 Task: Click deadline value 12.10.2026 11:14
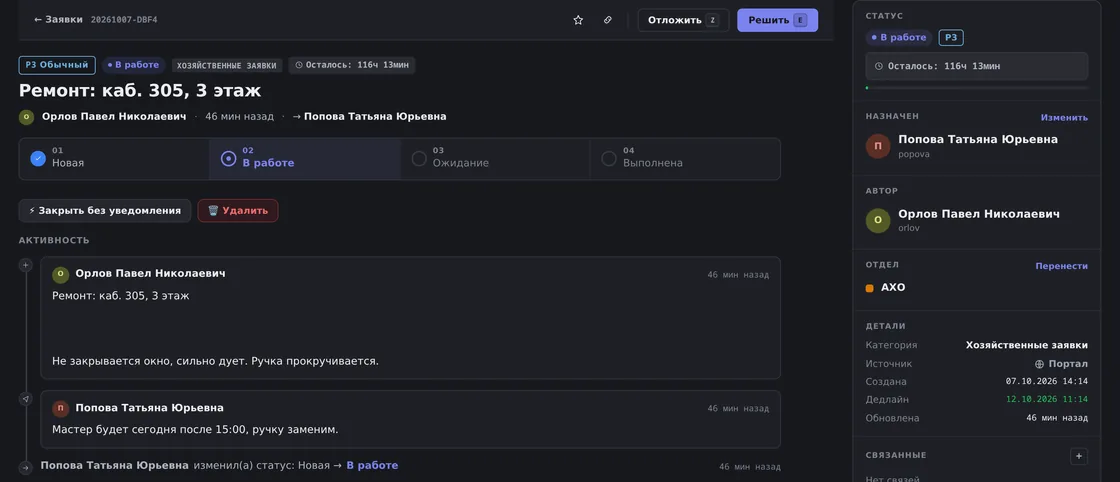tap(1046, 400)
